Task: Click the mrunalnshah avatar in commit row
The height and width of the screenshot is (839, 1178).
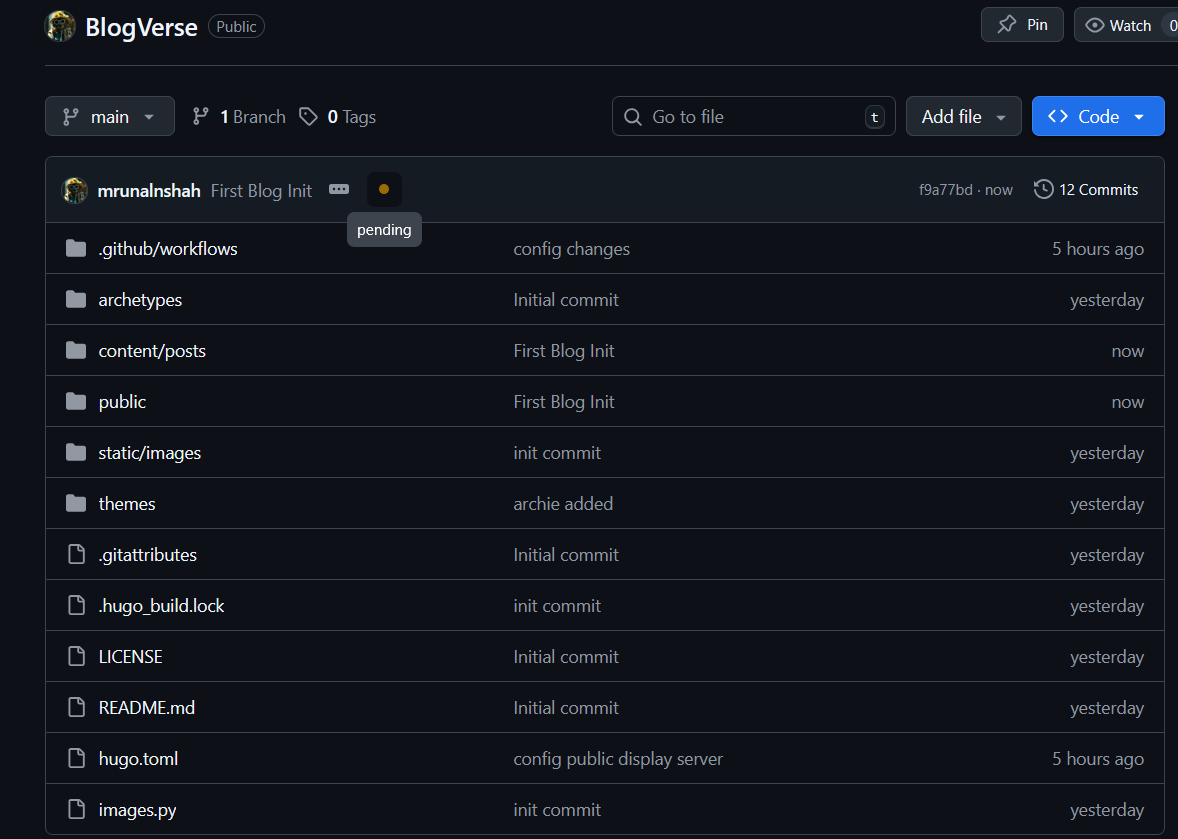Action: click(x=75, y=190)
